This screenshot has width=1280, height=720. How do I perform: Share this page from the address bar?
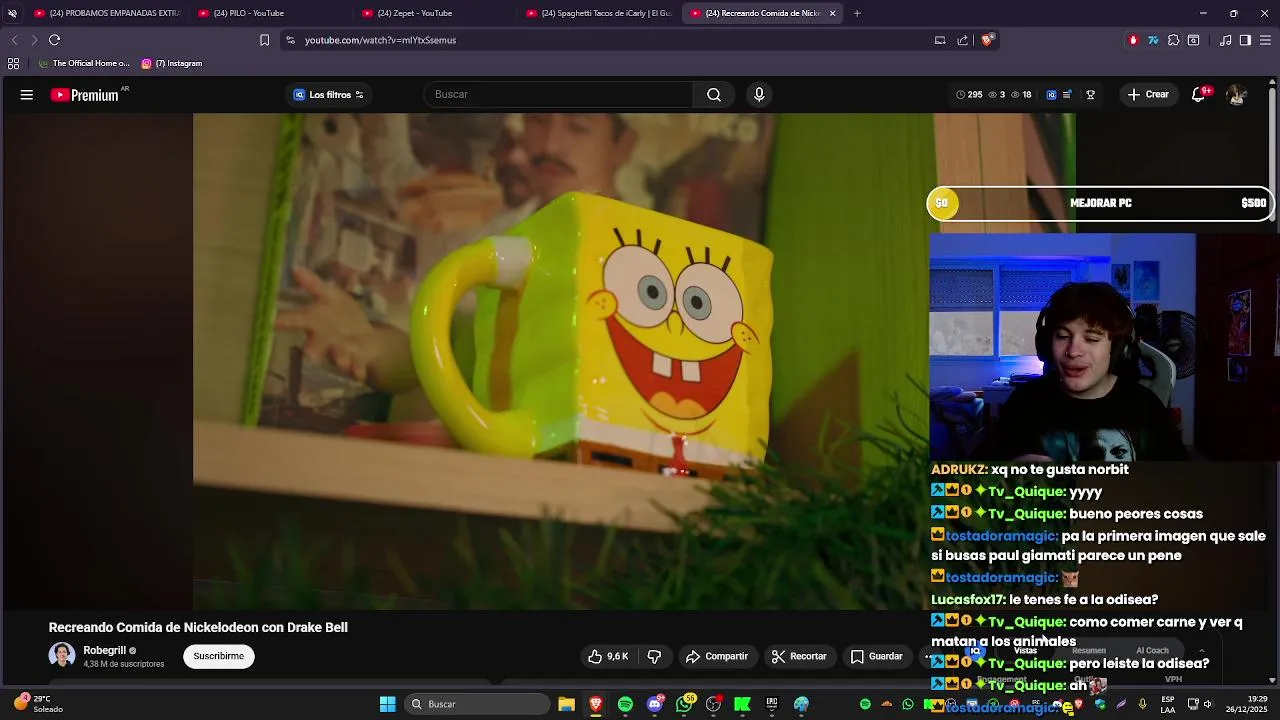(962, 40)
